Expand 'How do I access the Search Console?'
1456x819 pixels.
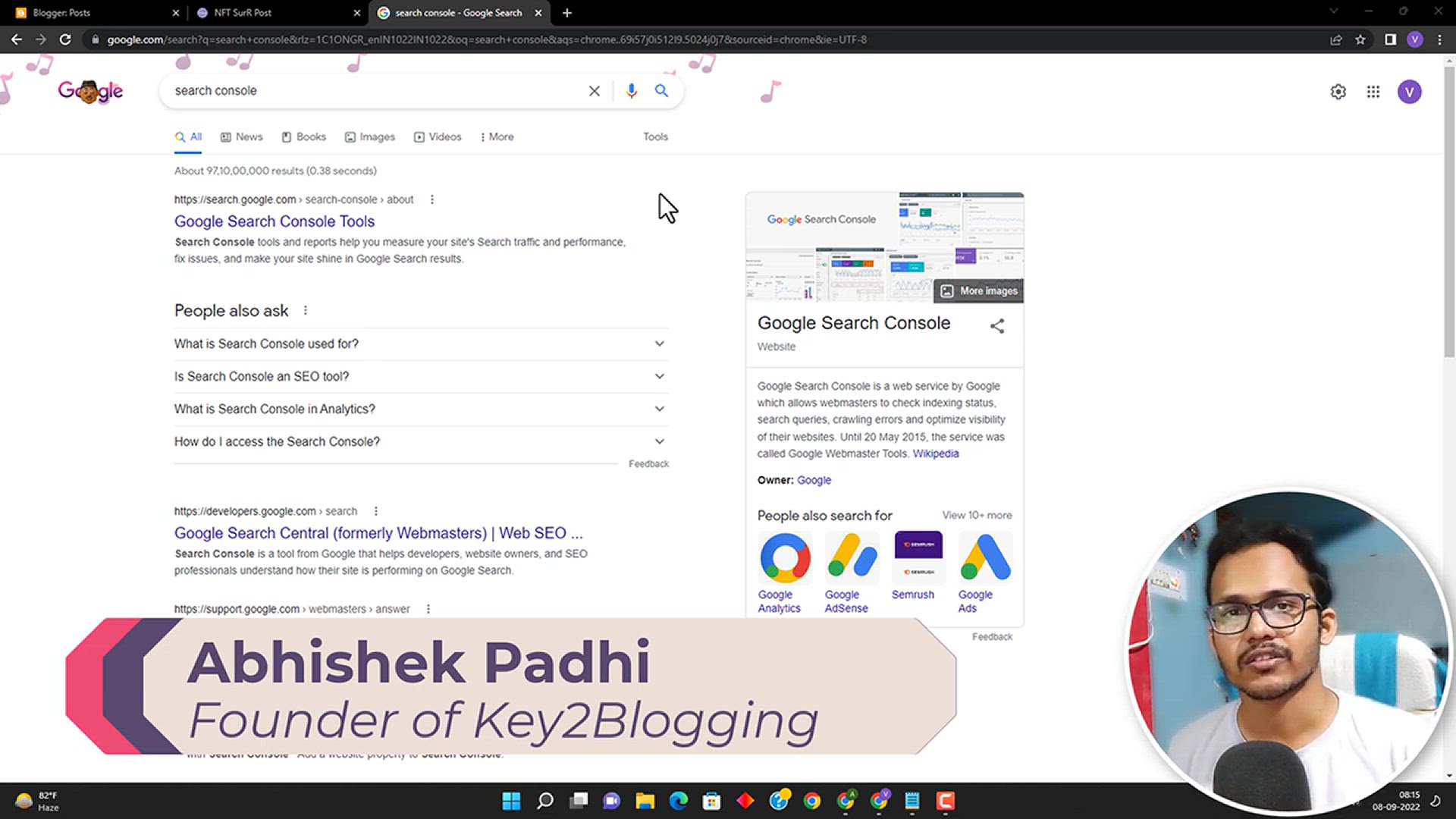[420, 442]
